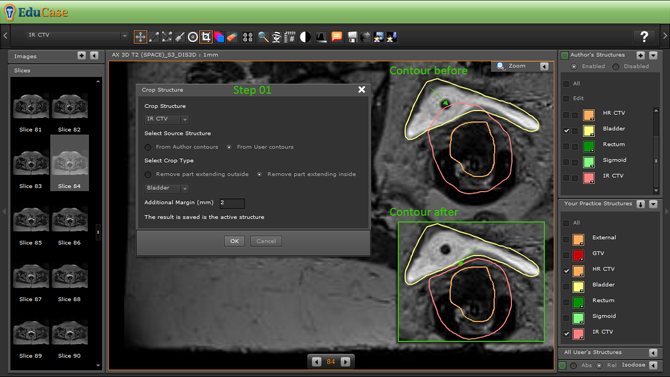Collapse Author's Structures with the down arrow
Image resolution: width=670 pixels, height=377 pixels.
653,55
